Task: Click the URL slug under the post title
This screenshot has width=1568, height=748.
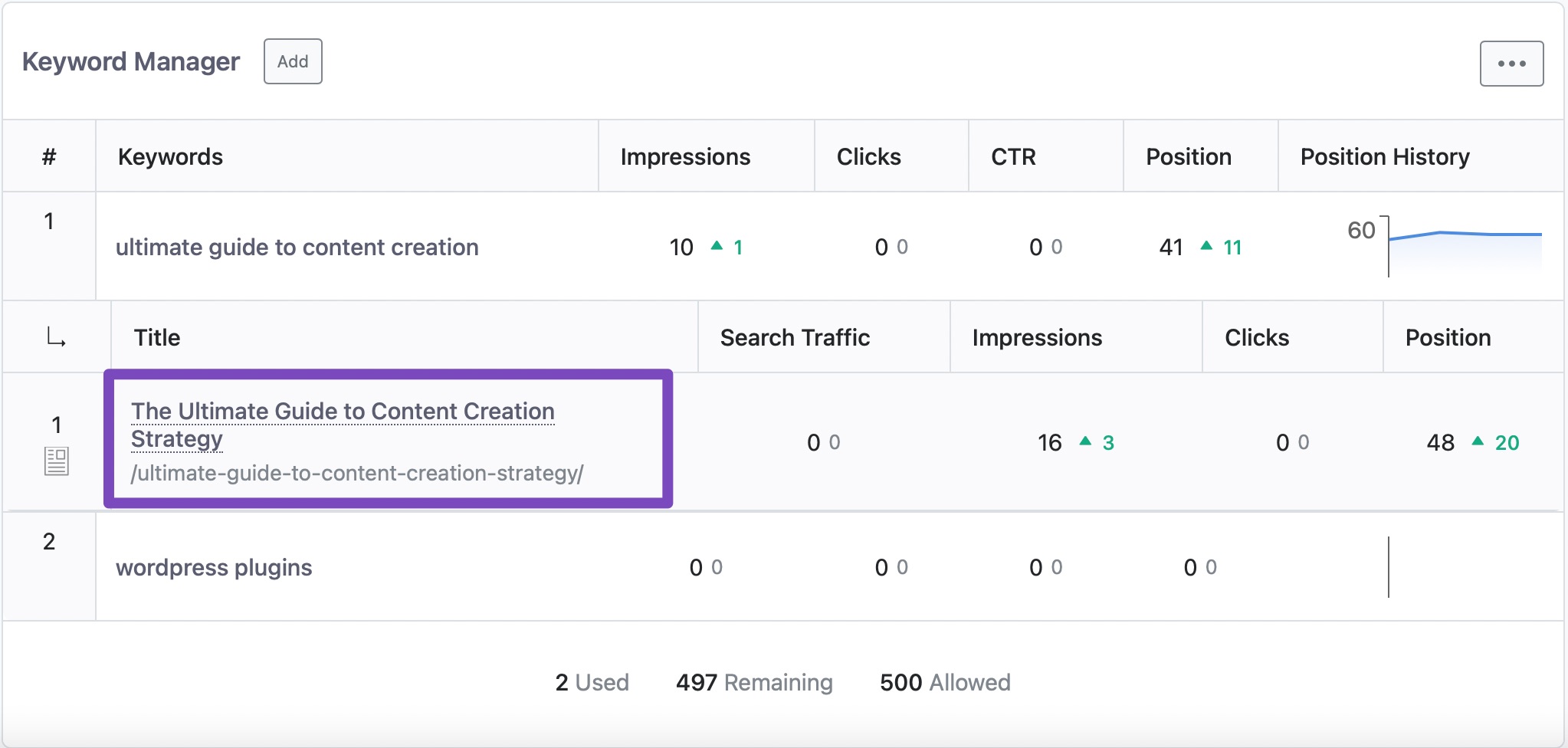Action: coord(357,474)
